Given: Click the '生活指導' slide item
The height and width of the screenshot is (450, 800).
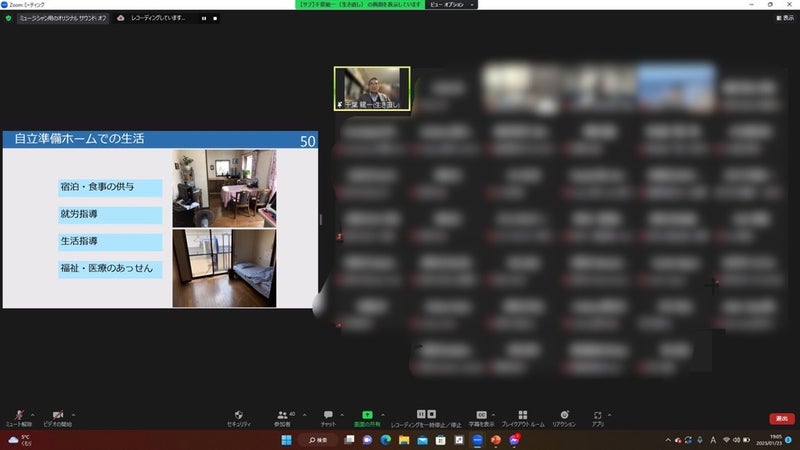Looking at the screenshot, I should pos(110,241).
